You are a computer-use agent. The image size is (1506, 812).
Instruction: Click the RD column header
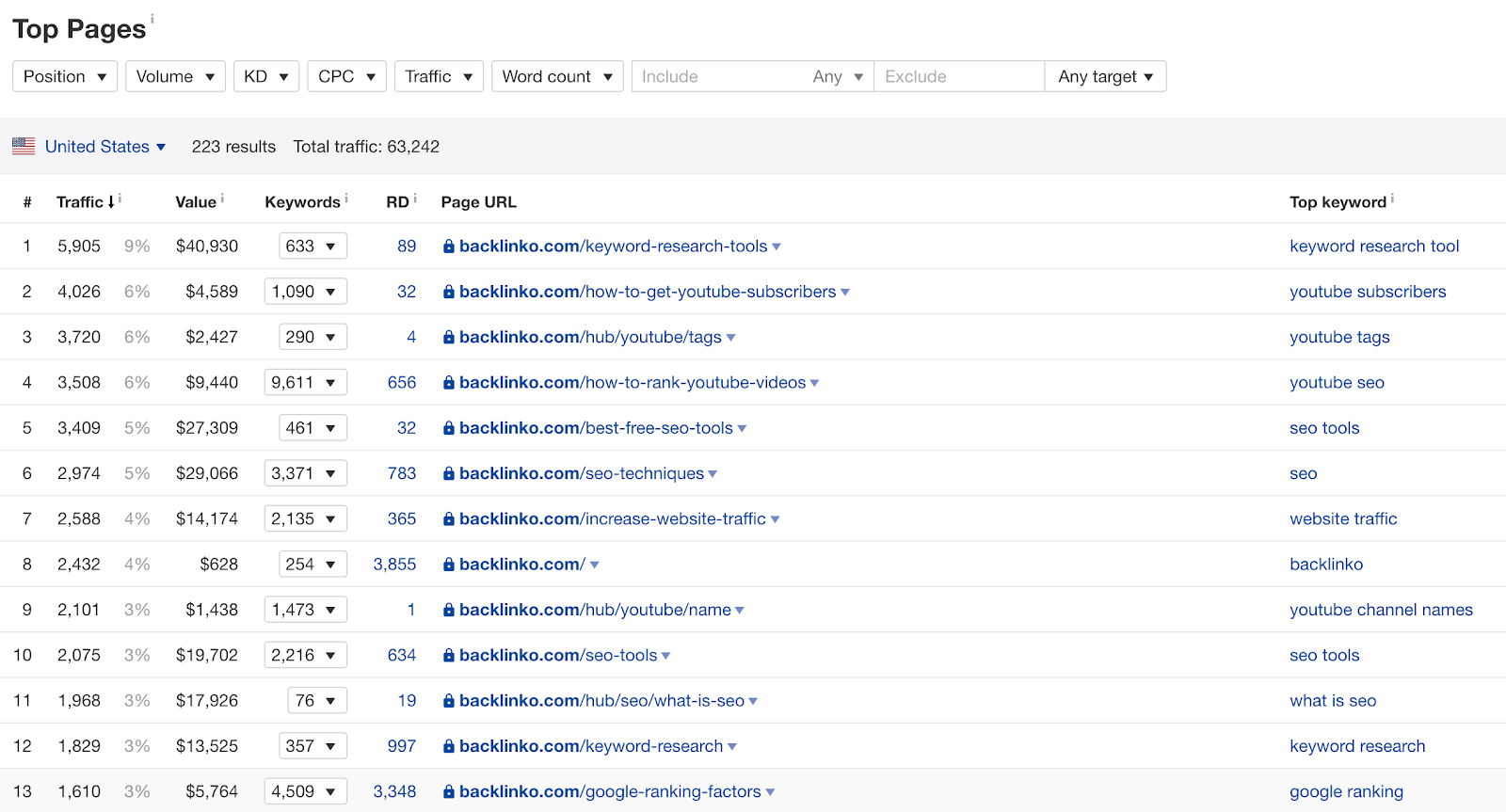click(397, 202)
